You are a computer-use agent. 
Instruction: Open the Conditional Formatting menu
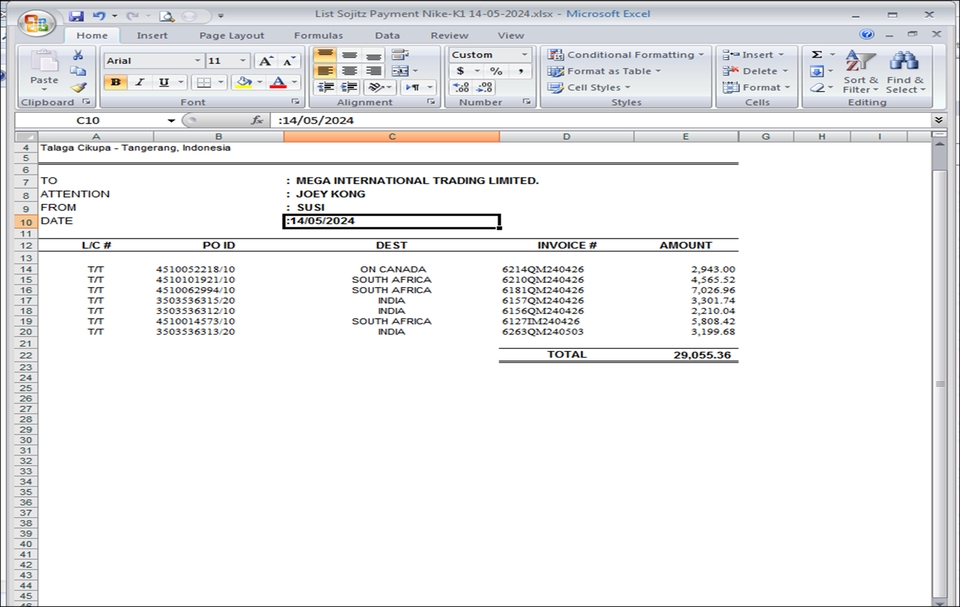[626, 55]
